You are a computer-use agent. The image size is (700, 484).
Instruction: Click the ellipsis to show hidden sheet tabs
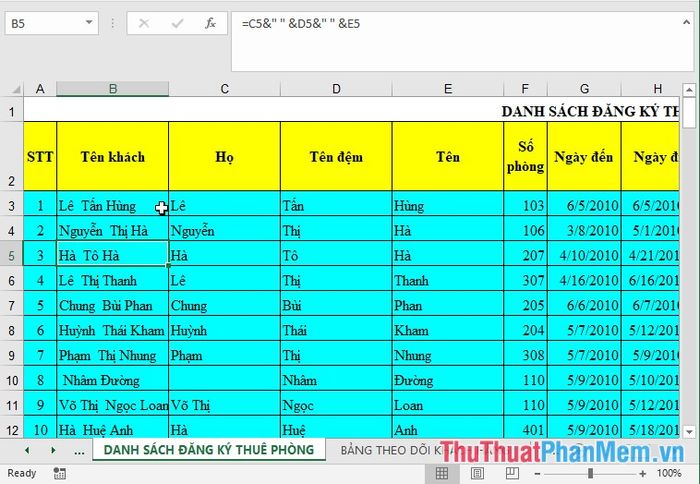click(x=79, y=450)
